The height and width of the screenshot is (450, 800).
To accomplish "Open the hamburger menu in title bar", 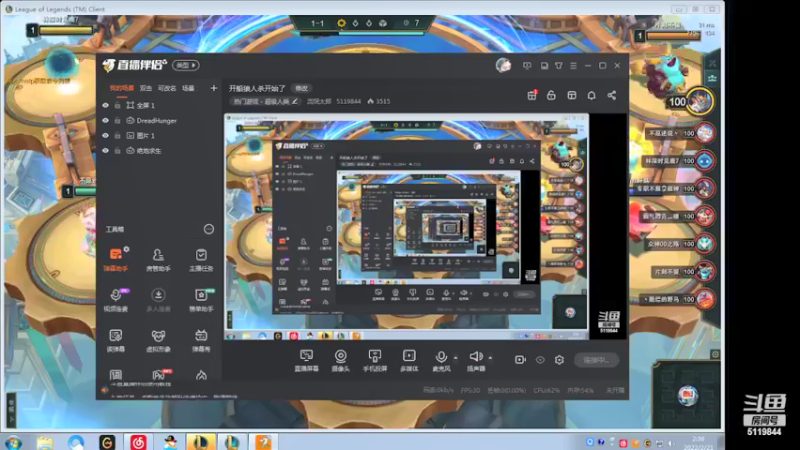I will click(573, 66).
